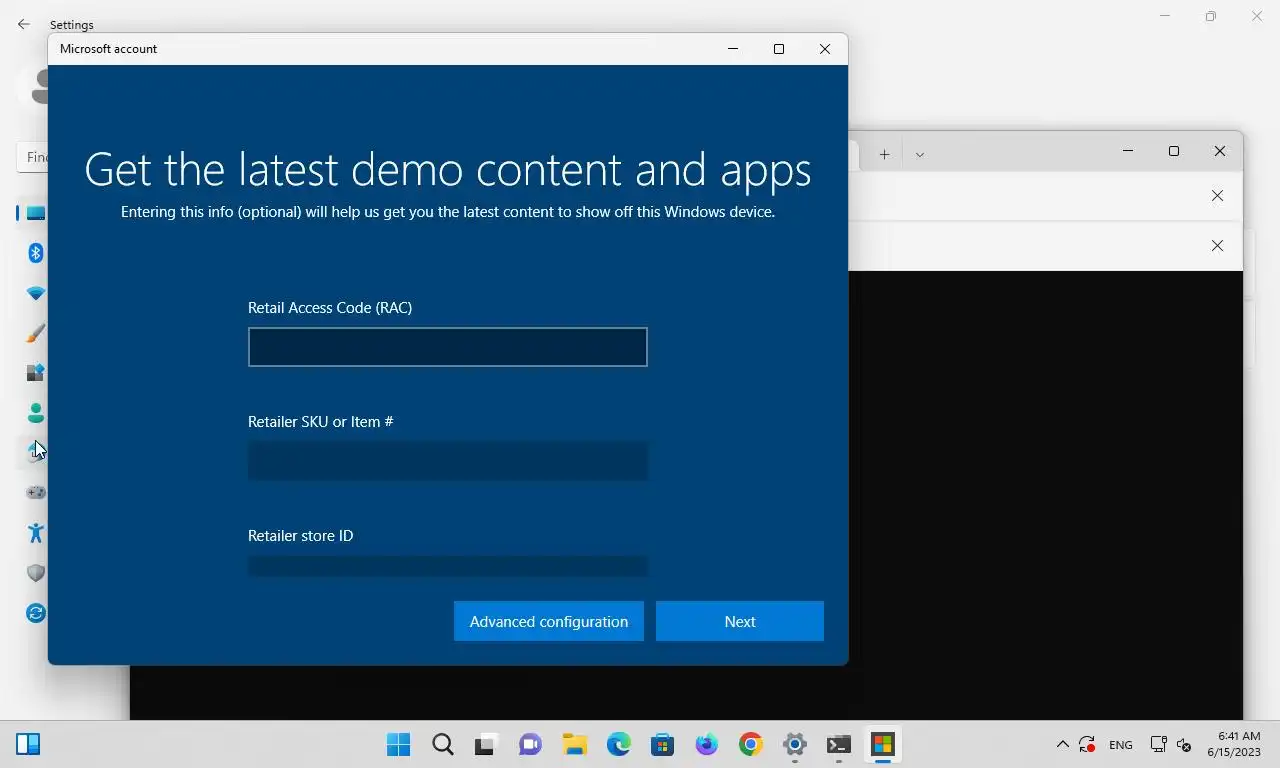Close the Terminal window
This screenshot has height=768, width=1280.
coord(1220,151)
